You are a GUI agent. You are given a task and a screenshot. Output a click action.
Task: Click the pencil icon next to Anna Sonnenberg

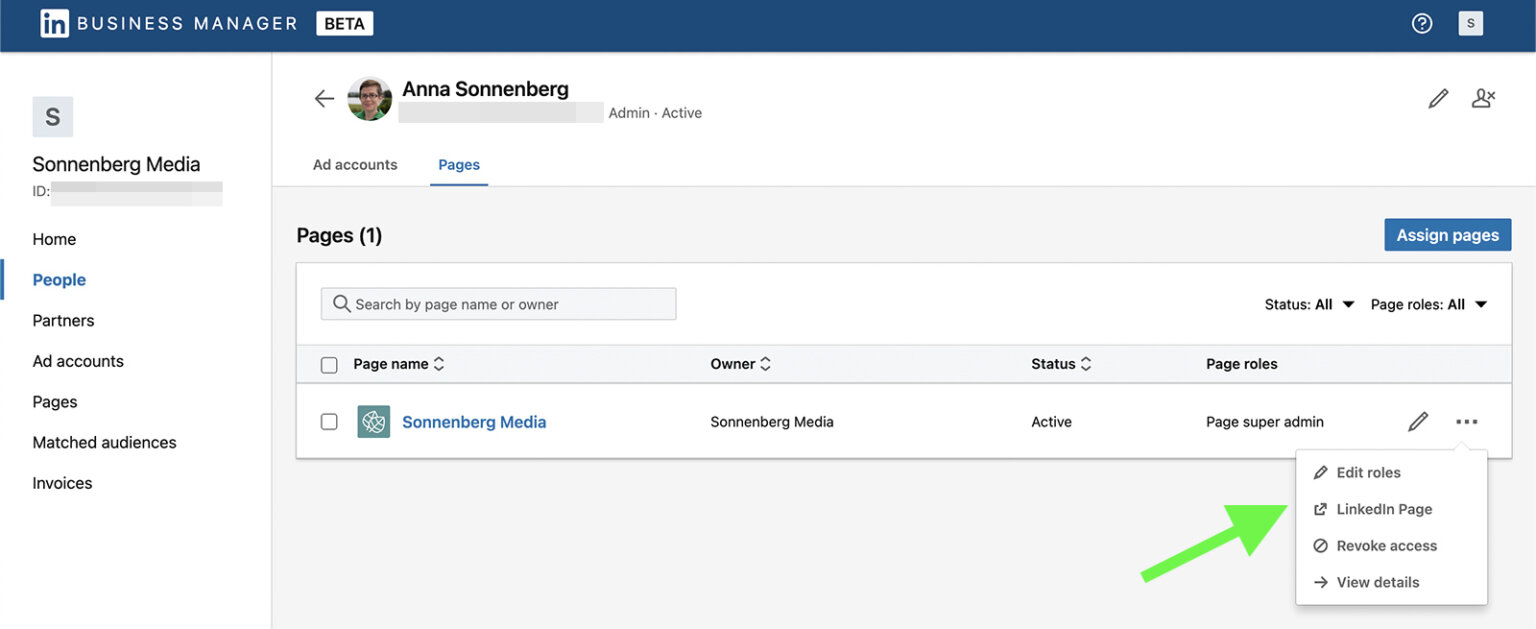pos(1438,97)
